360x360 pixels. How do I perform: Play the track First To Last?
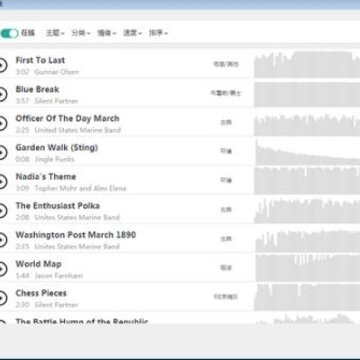point(2,65)
